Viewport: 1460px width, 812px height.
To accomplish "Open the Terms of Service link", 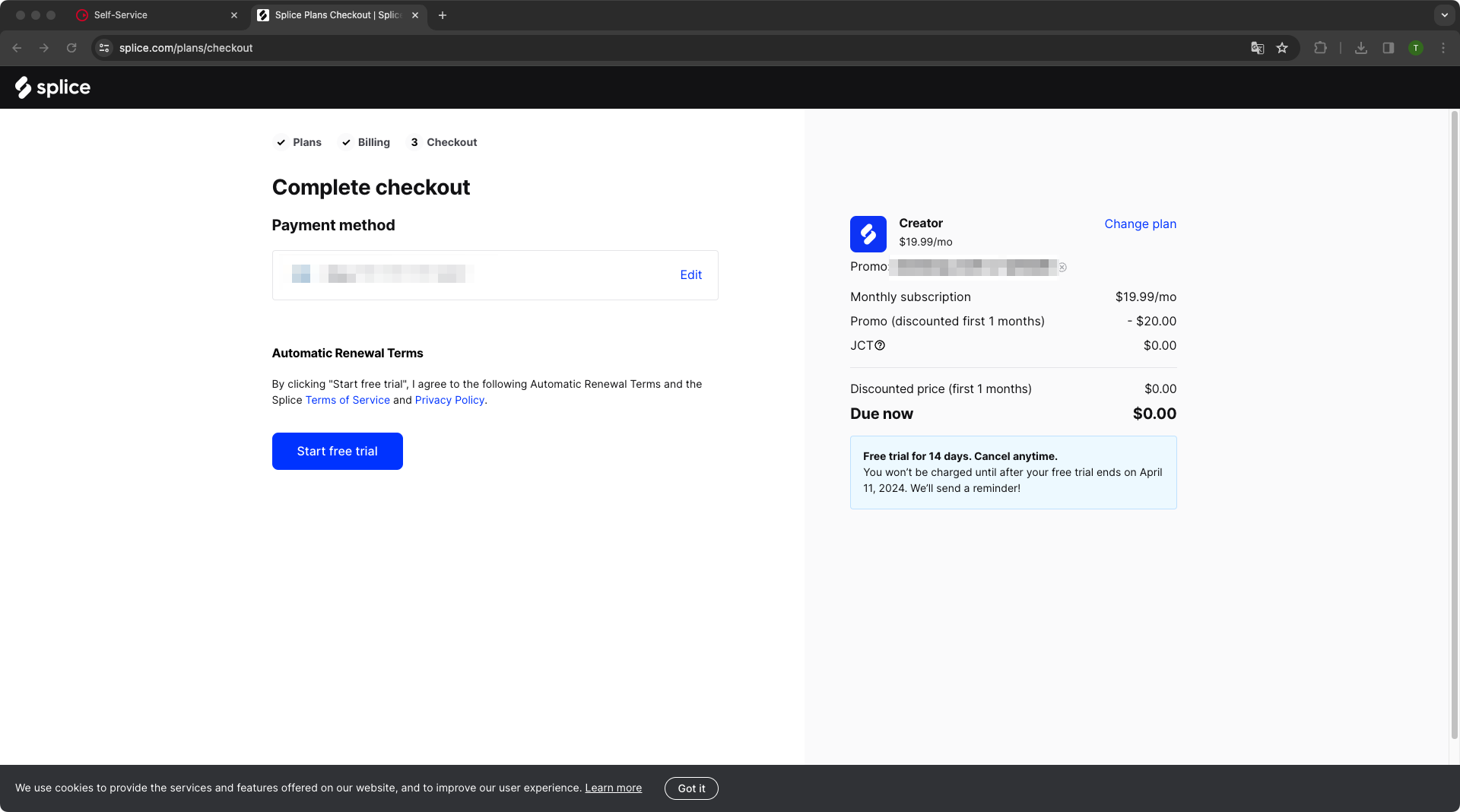I will [x=348, y=400].
